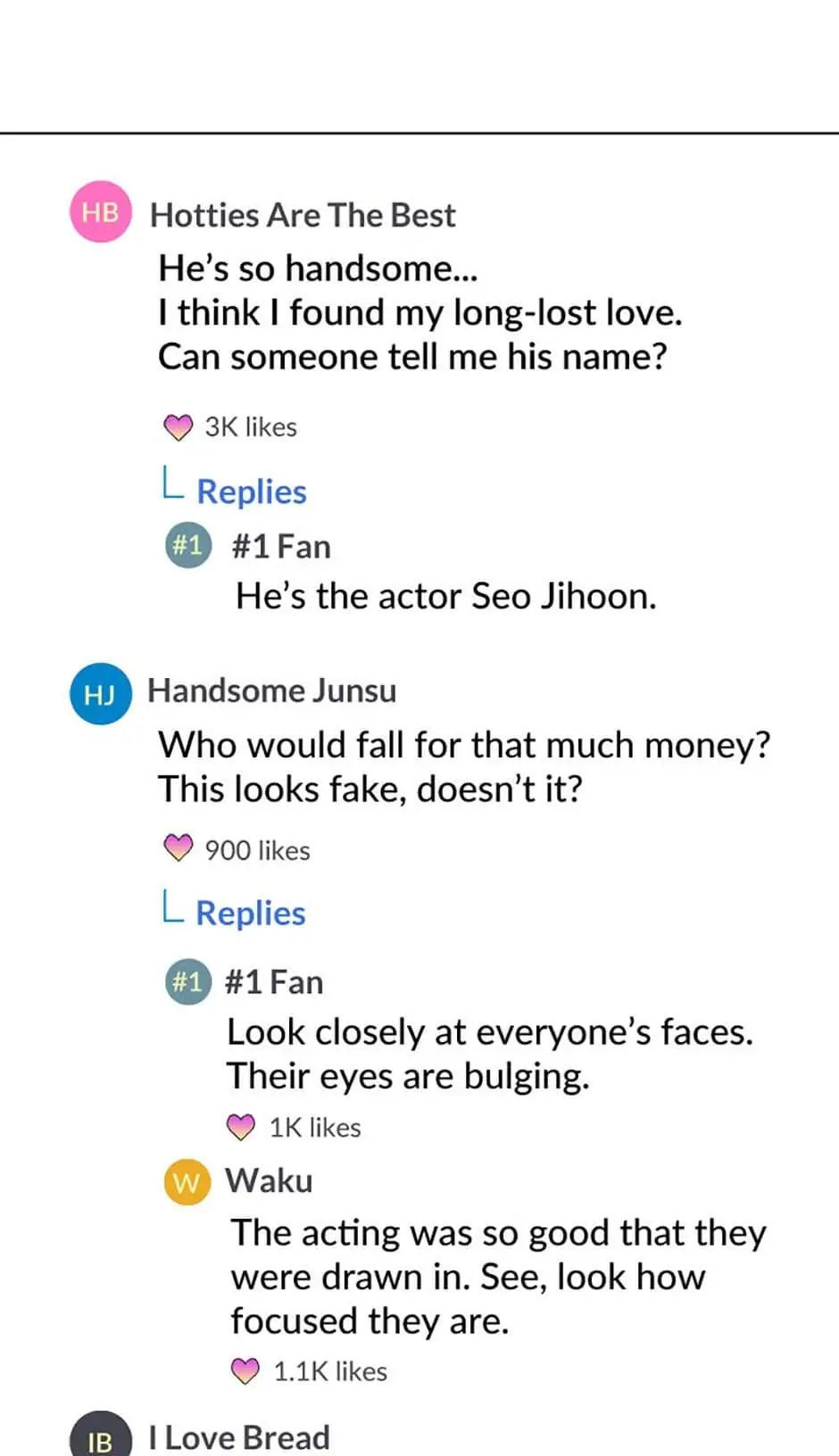Tap heart on Waku's 1.1K likes reply
839x1456 pixels.
tap(245, 1371)
